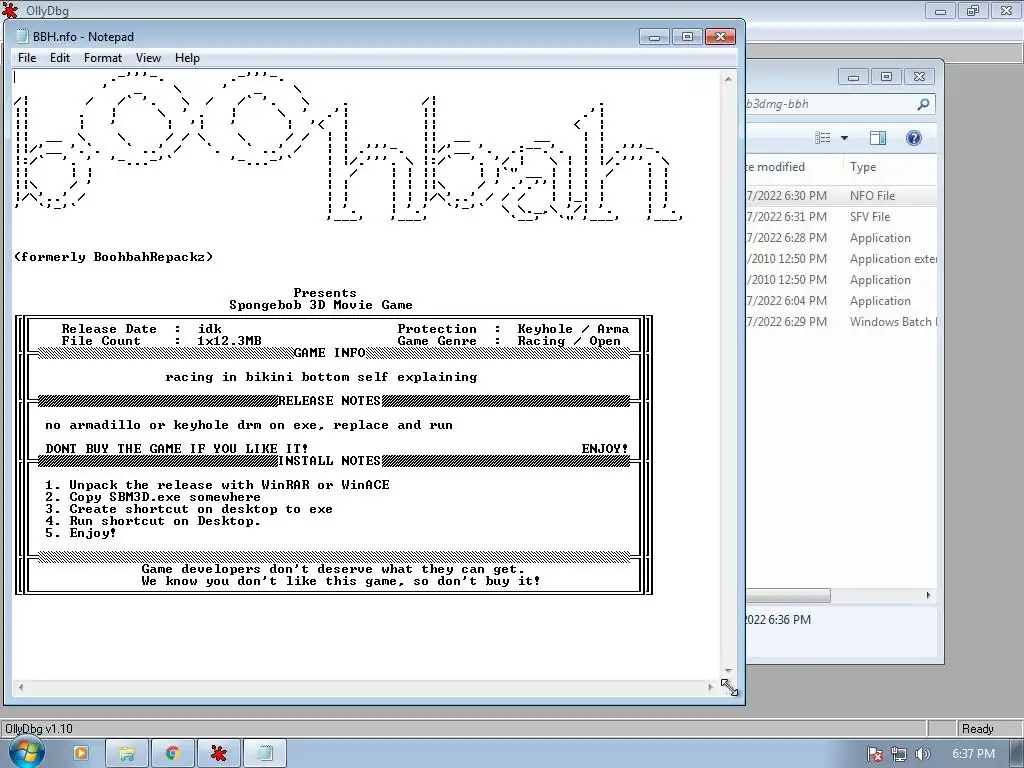Open the View menu in Notepad

pos(148,58)
